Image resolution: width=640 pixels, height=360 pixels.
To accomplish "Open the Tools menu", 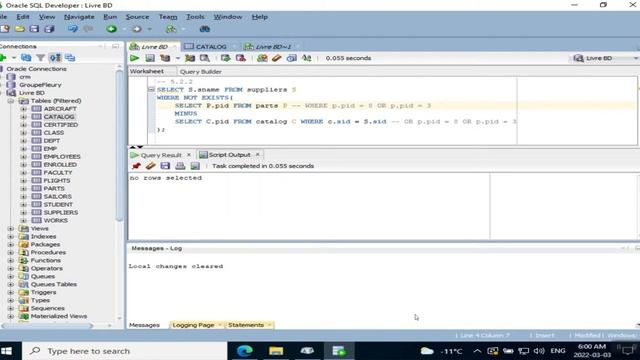I will pos(195,17).
